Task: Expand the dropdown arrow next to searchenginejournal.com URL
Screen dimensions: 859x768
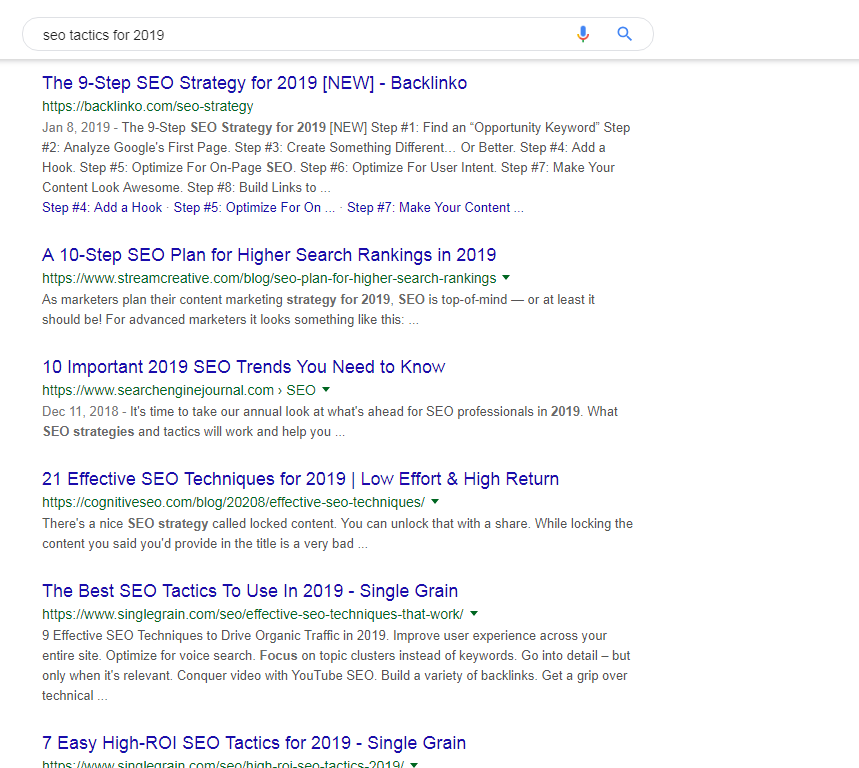Action: point(326,389)
